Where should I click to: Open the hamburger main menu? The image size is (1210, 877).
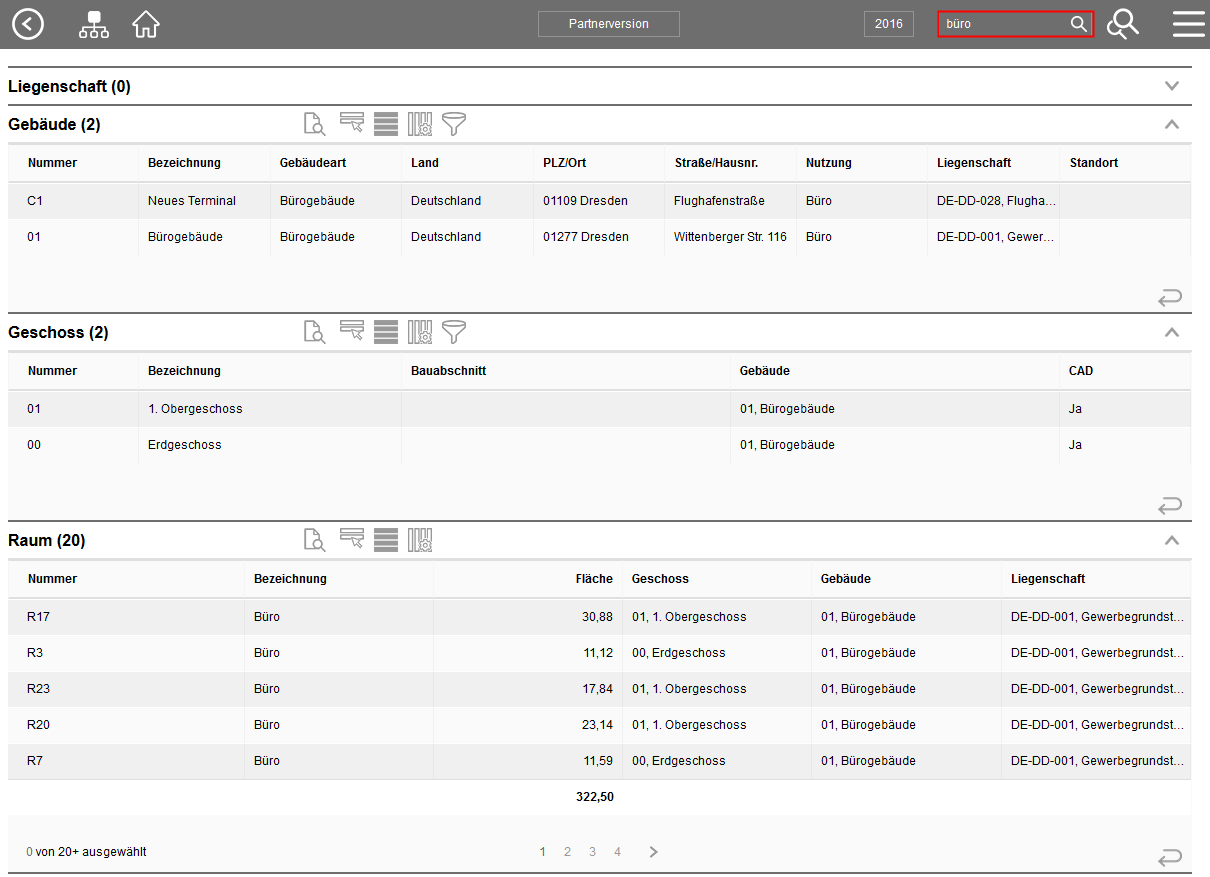[1189, 24]
